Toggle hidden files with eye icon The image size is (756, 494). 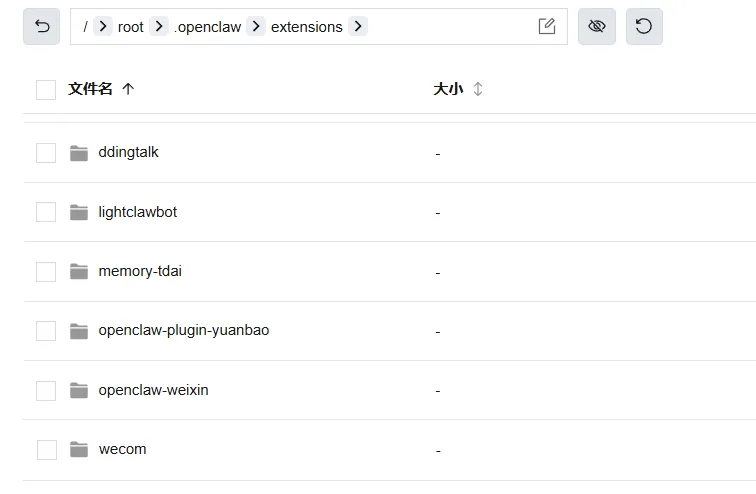(597, 27)
